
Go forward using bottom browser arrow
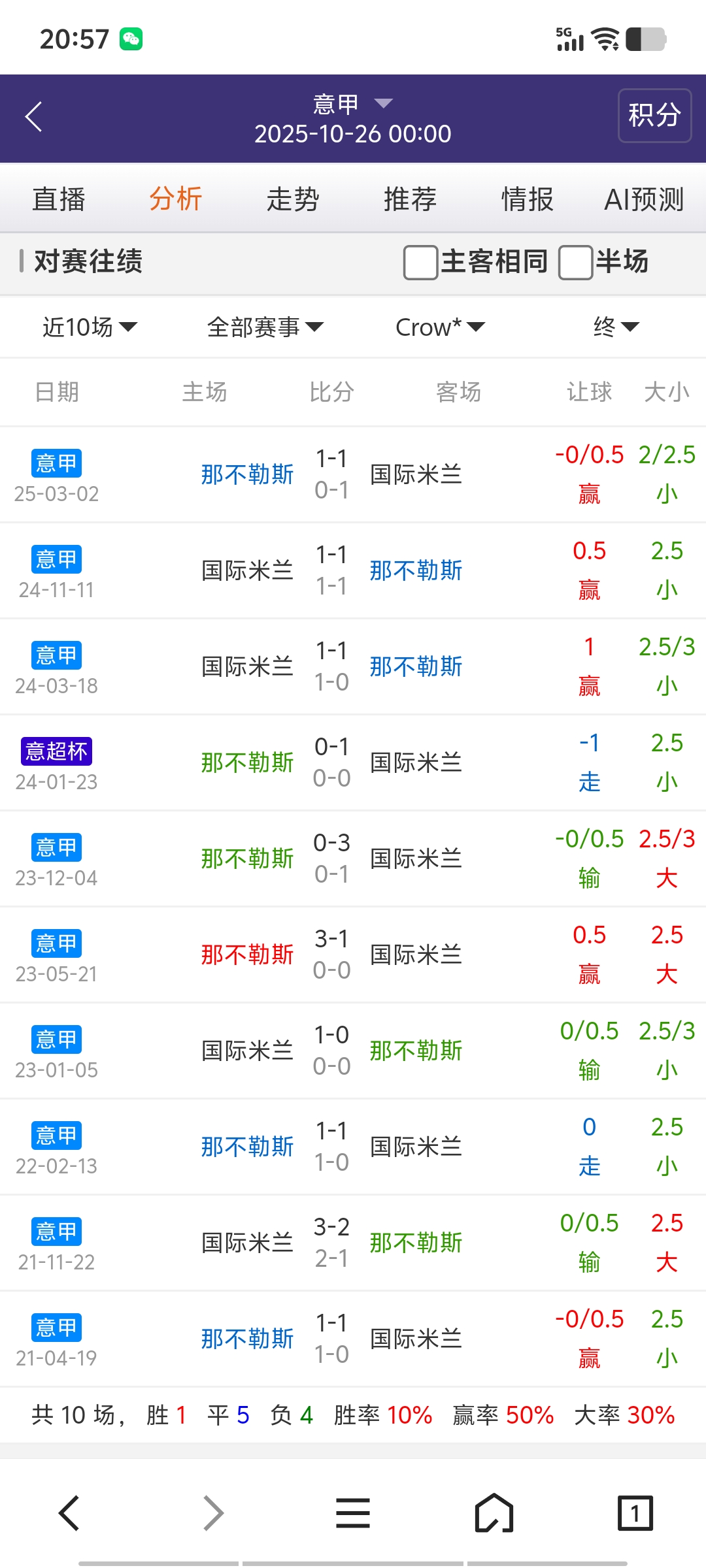213,1512
